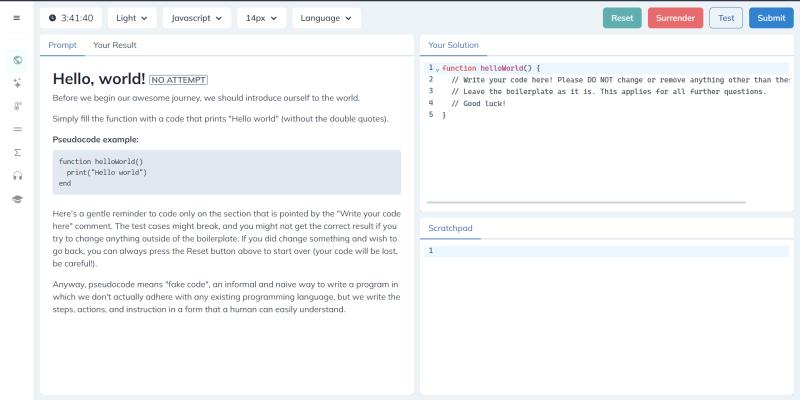
Task: Click the sparkles icon in sidebar
Action: (x=17, y=83)
